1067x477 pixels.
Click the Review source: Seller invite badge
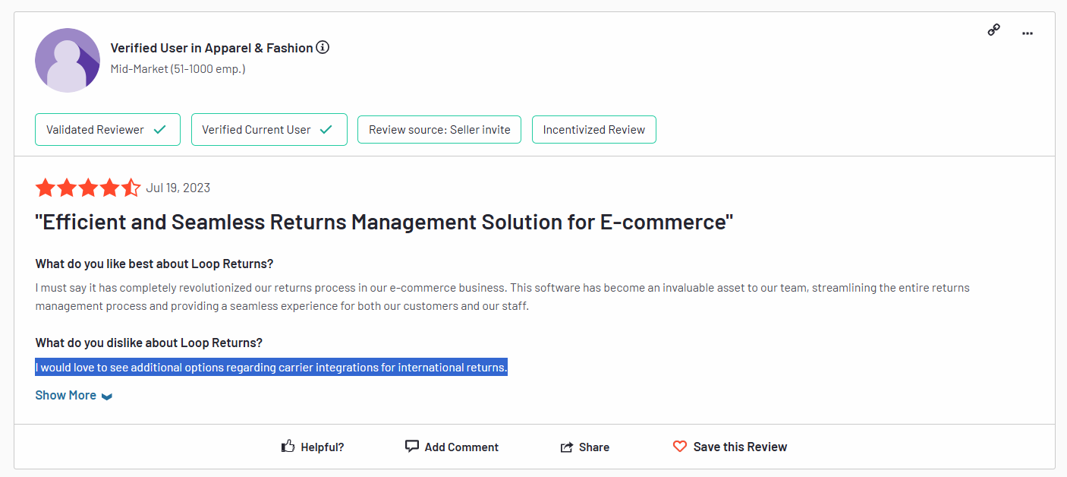pos(439,129)
